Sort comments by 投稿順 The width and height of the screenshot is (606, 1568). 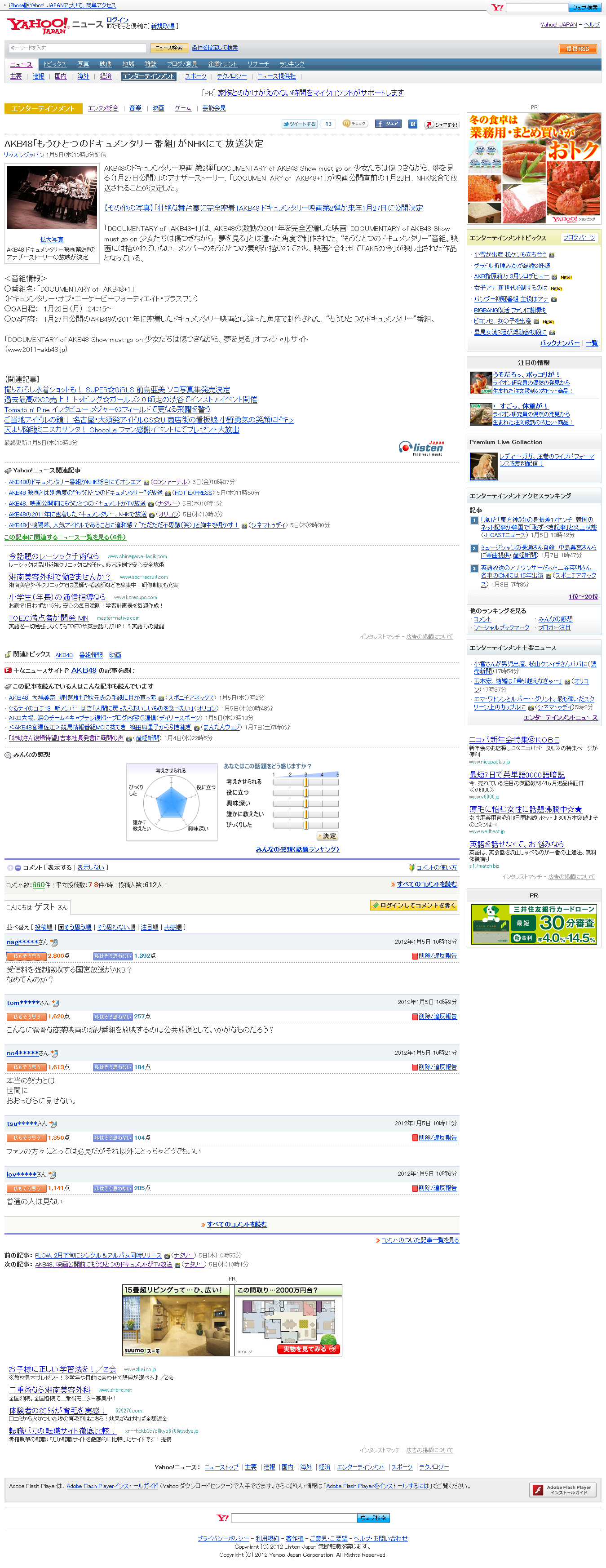[43, 927]
